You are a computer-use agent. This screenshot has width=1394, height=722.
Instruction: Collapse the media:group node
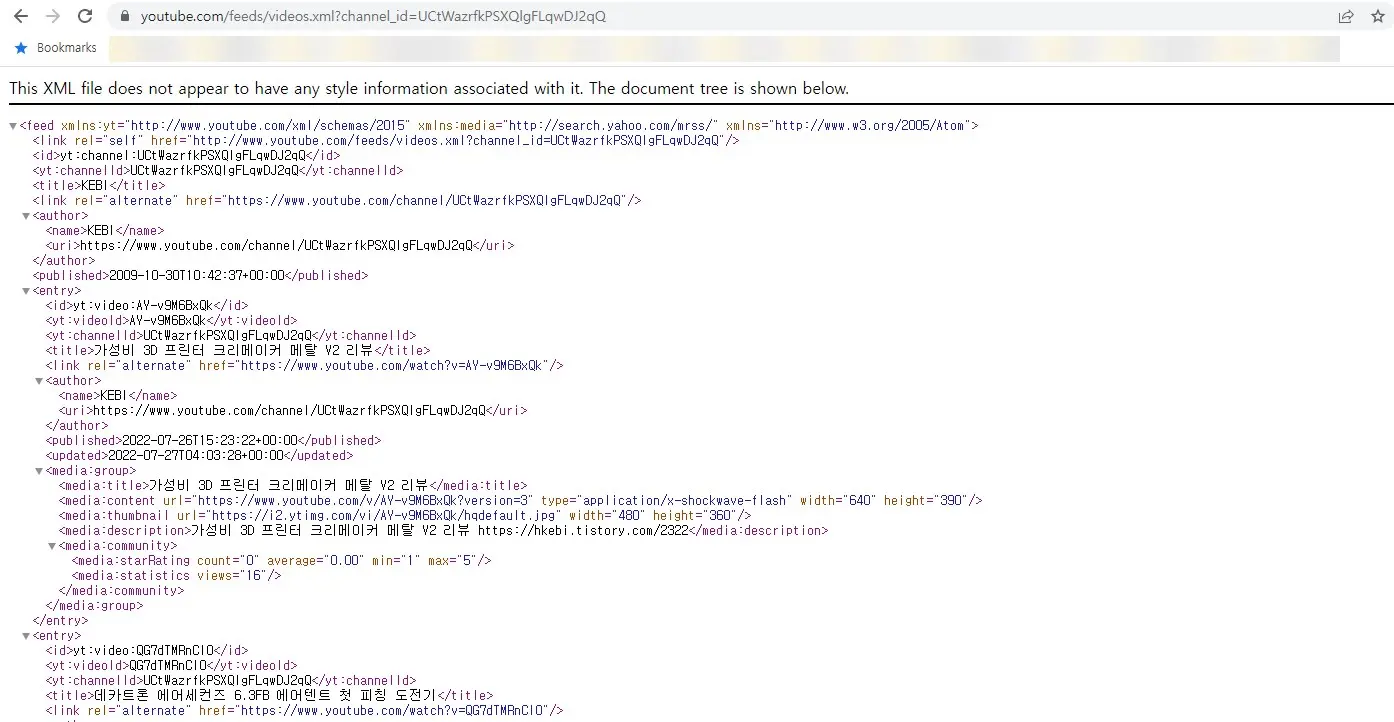click(39, 471)
